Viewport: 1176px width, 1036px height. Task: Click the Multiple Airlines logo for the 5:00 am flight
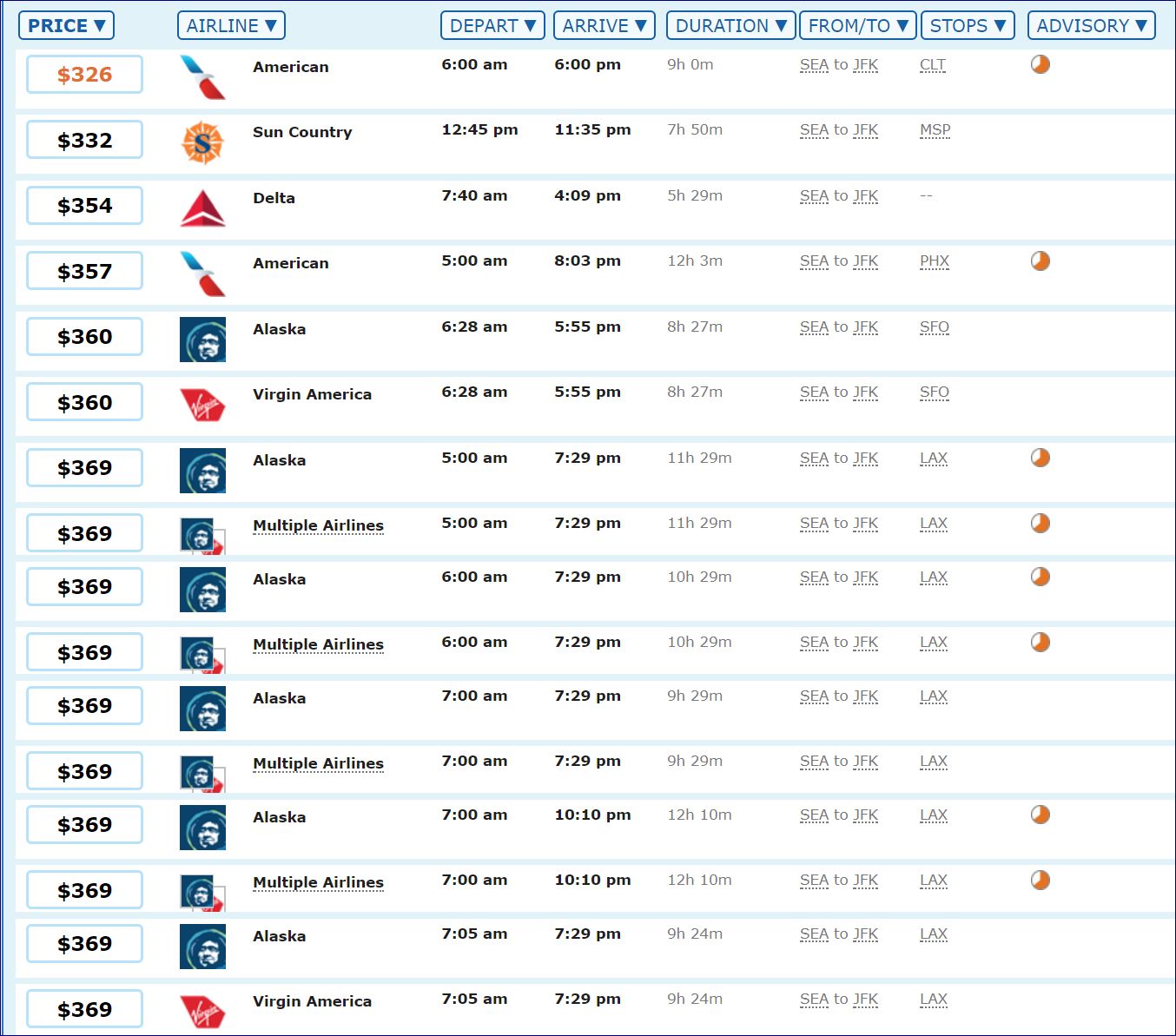202,536
